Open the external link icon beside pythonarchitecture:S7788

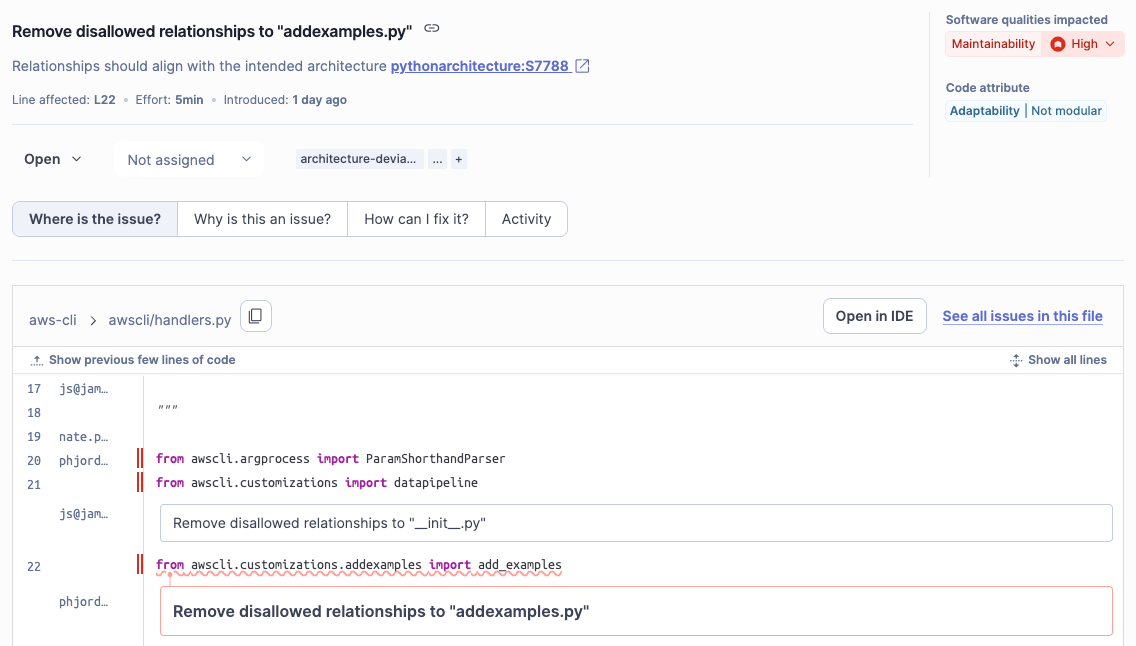click(x=582, y=66)
